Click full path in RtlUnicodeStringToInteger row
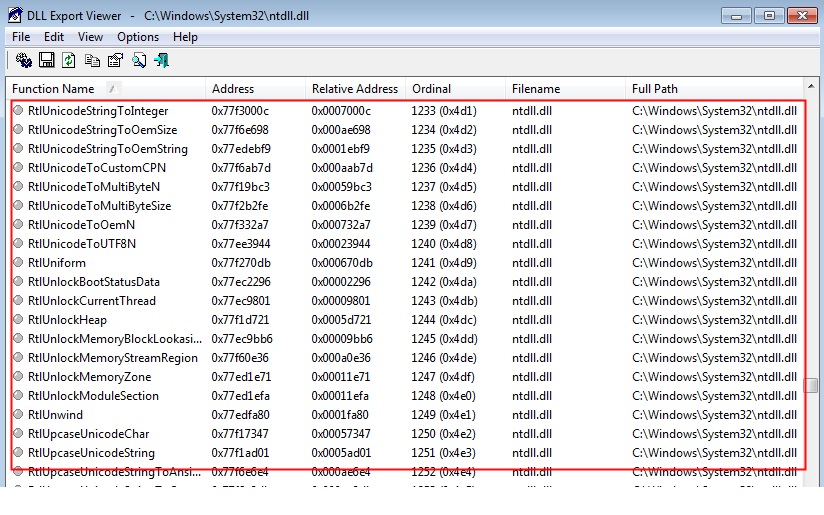 714,111
